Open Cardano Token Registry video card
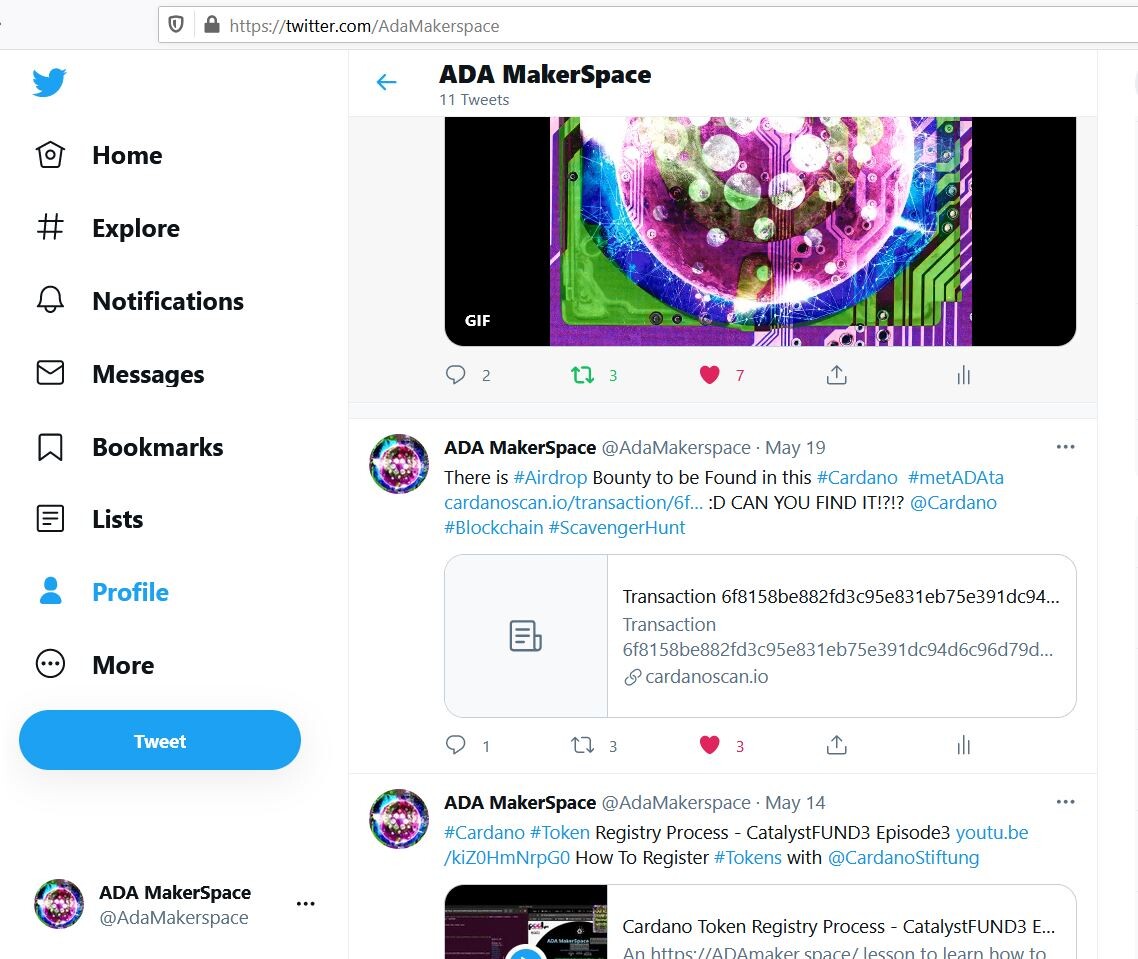 point(760,922)
